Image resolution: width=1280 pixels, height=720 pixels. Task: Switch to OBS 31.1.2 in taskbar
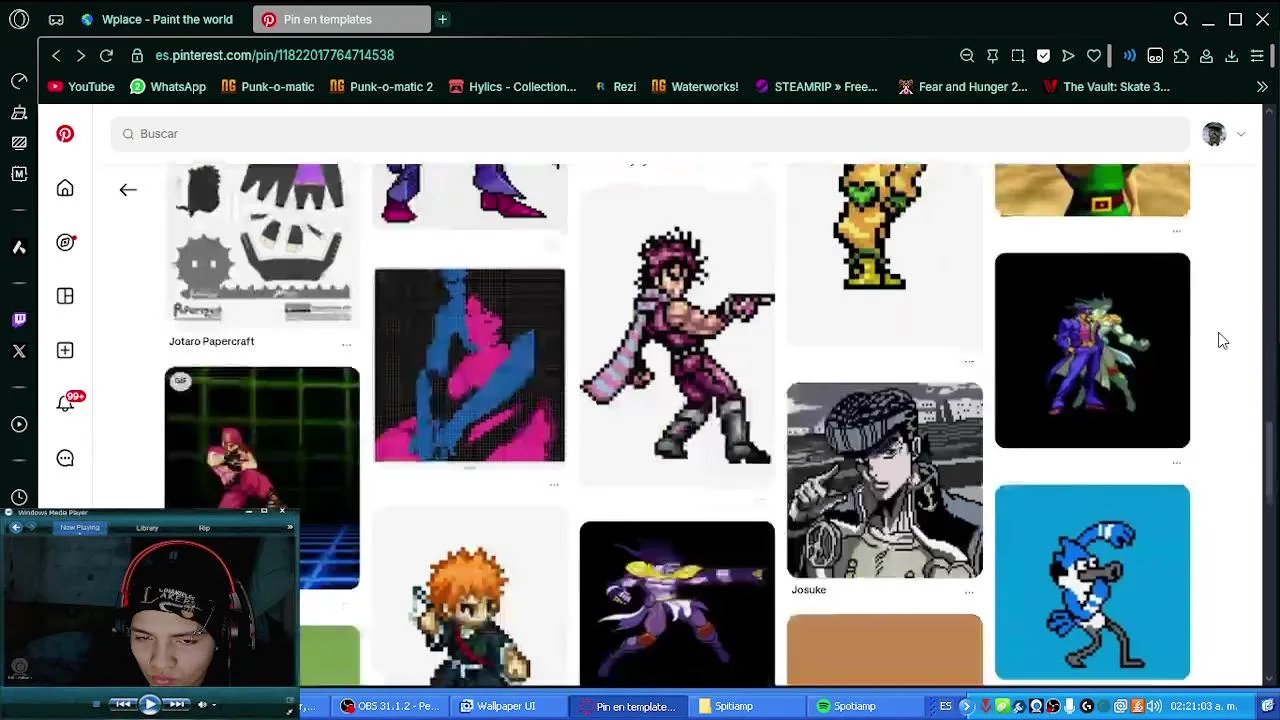[389, 706]
